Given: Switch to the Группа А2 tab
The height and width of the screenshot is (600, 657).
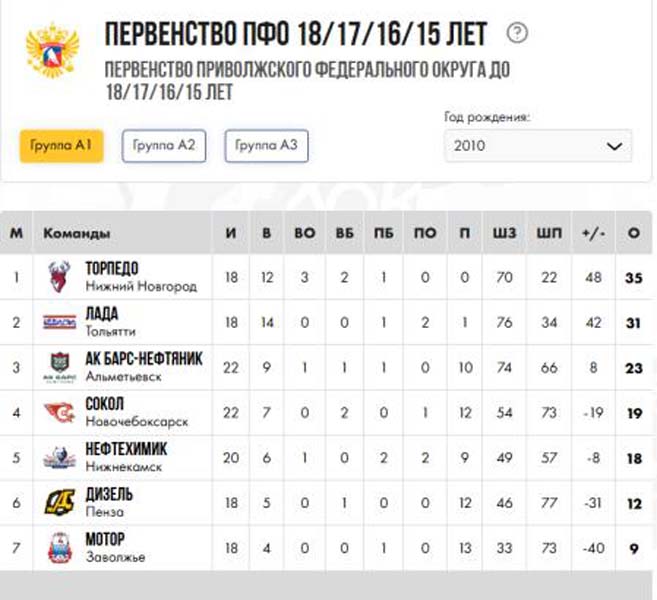Looking at the screenshot, I should (x=164, y=146).
